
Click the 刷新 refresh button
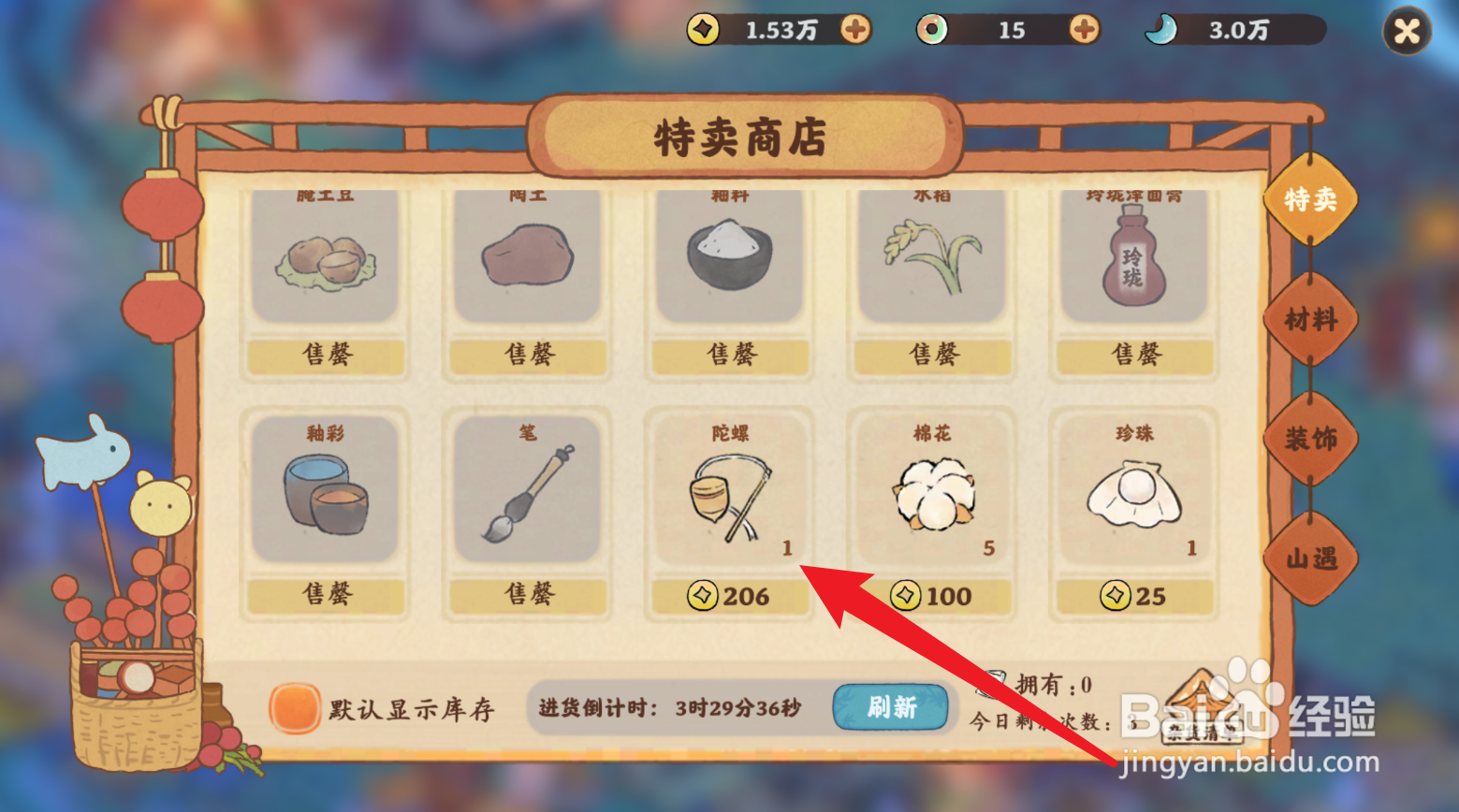click(x=891, y=707)
